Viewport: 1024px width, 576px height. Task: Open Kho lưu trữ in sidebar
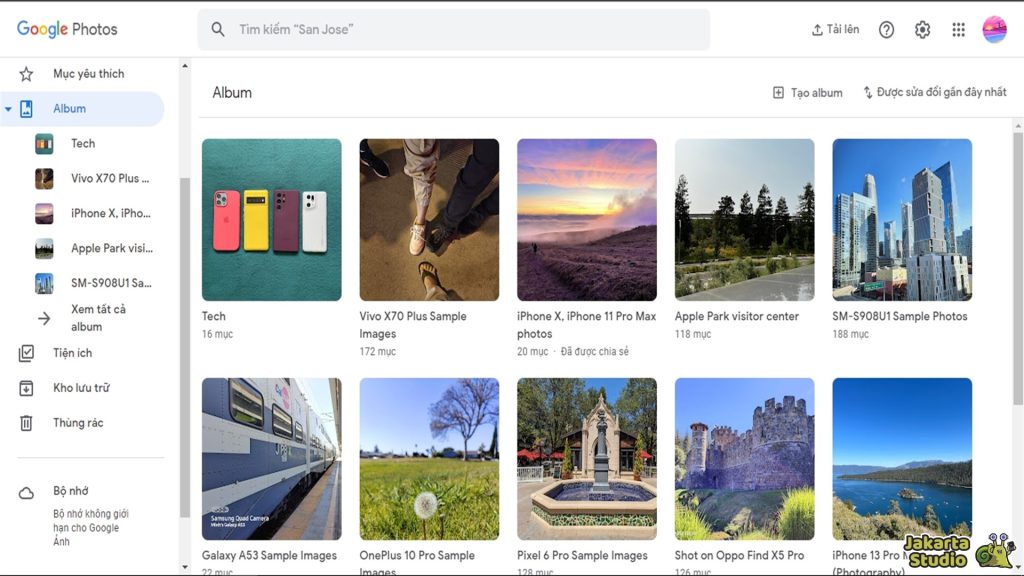[x=82, y=388]
